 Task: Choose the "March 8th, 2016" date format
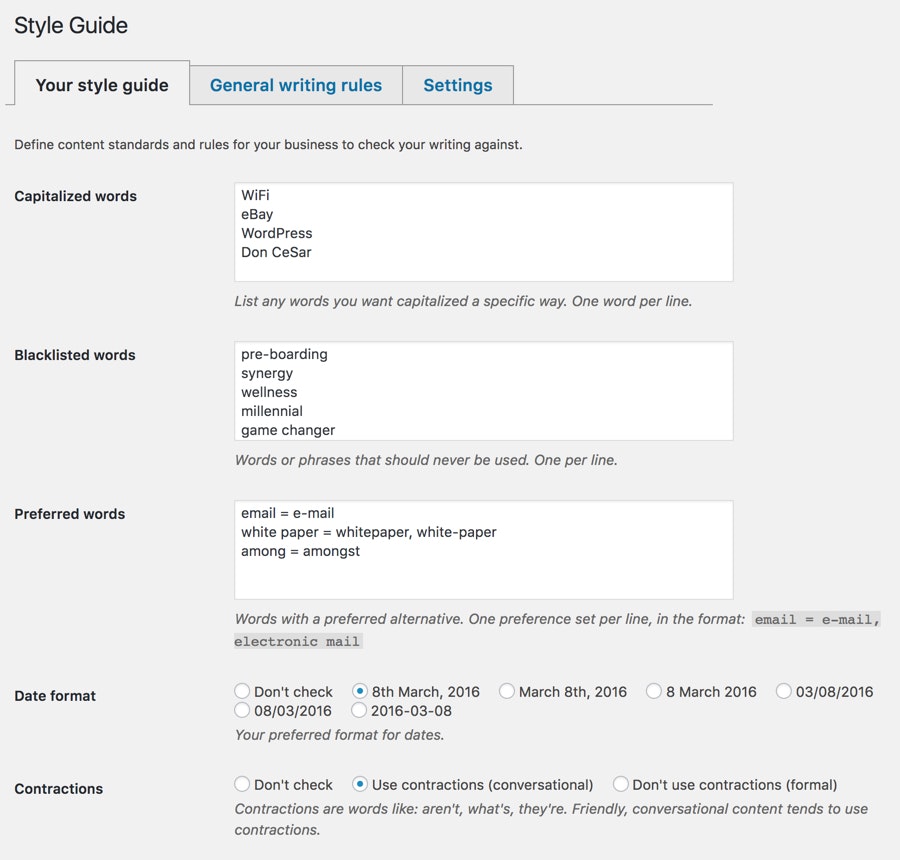click(x=507, y=691)
